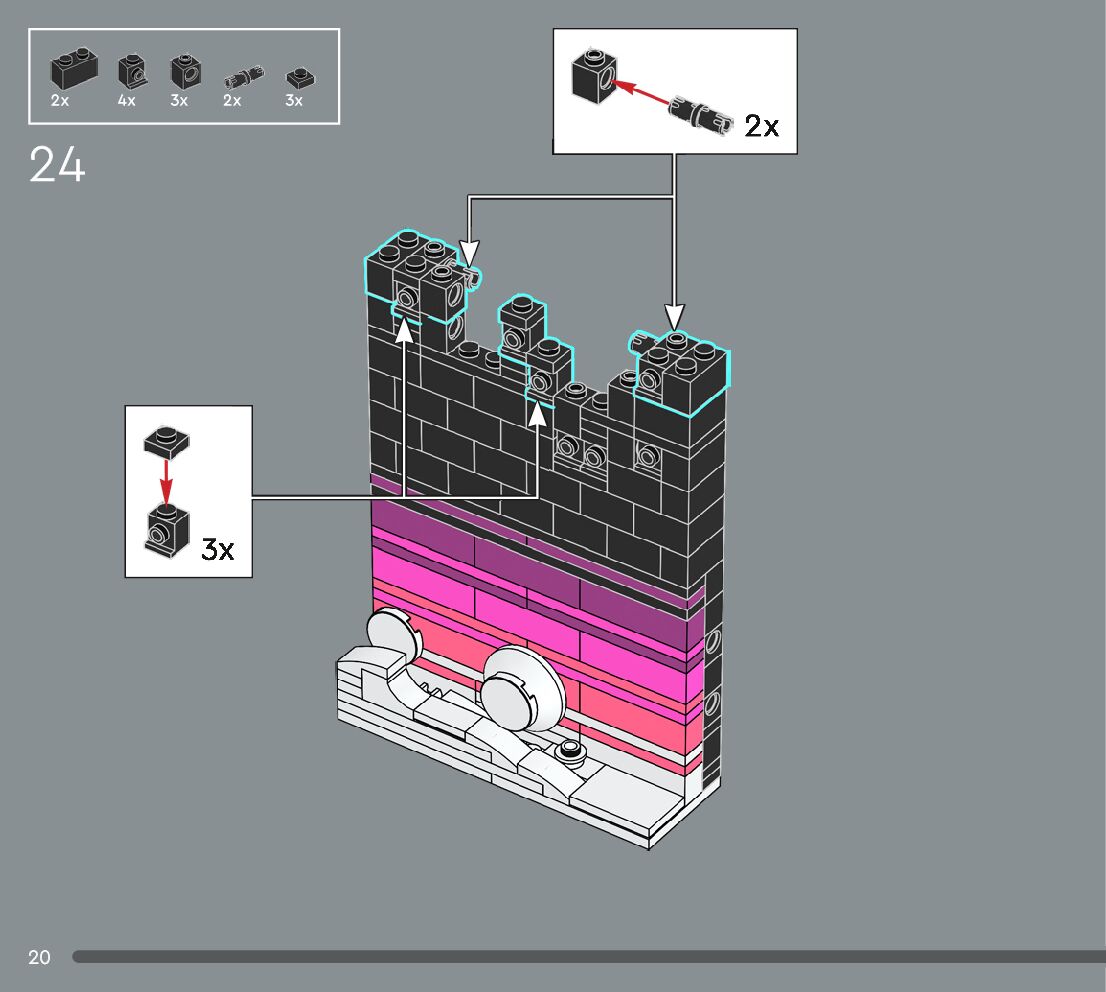Viewport: 1106px width, 992px height.
Task: Select the headlight brick icon labeled 4x
Action: tap(130, 71)
